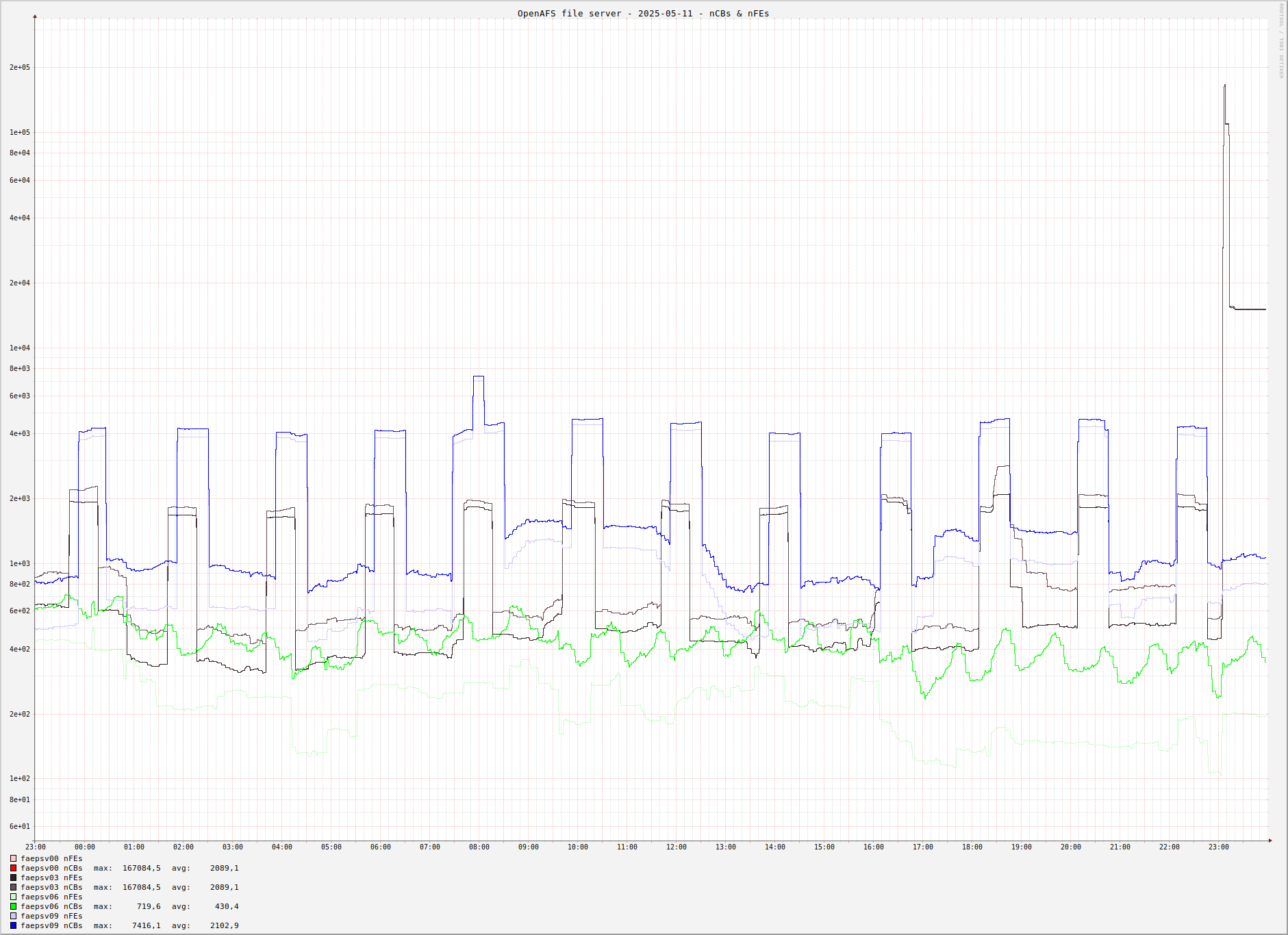Click the 04:00 x-axis time label
The height and width of the screenshot is (935, 1288).
[282, 847]
